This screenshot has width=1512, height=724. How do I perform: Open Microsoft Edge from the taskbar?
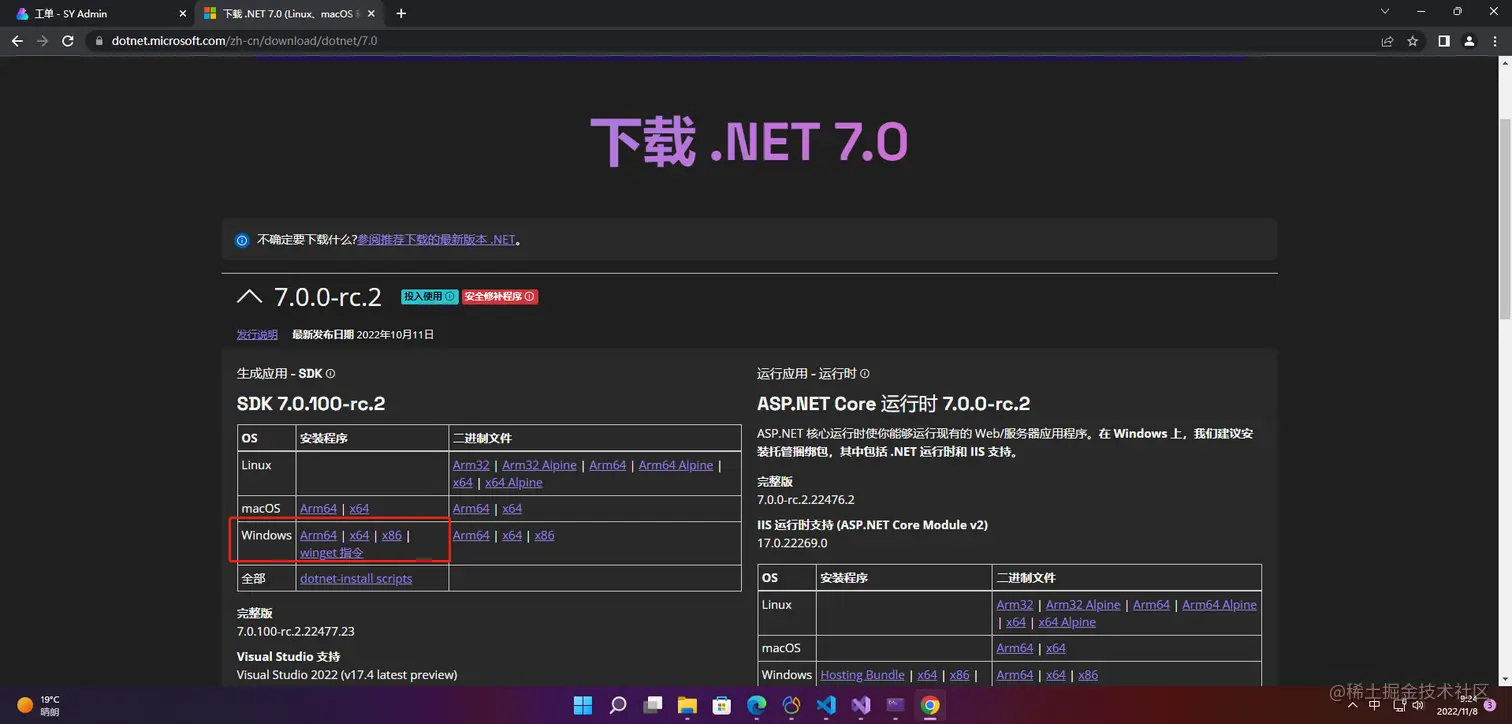pyautogui.click(x=756, y=705)
